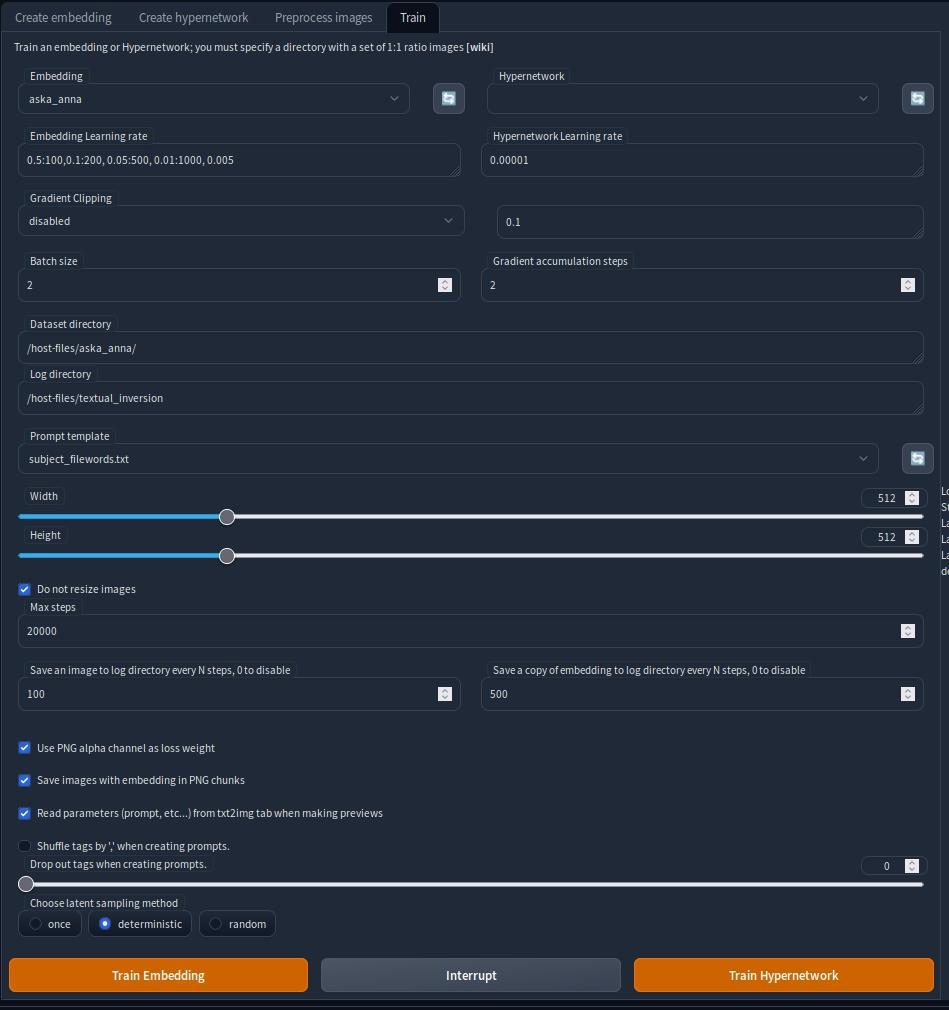Refresh the Prompt template list
The height and width of the screenshot is (1010, 949).
[x=917, y=459]
